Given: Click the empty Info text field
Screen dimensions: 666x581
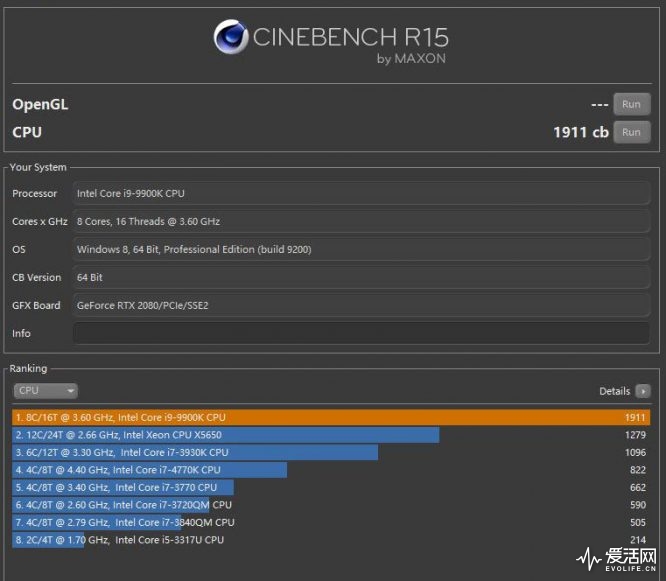Looking at the screenshot, I should tap(361, 333).
